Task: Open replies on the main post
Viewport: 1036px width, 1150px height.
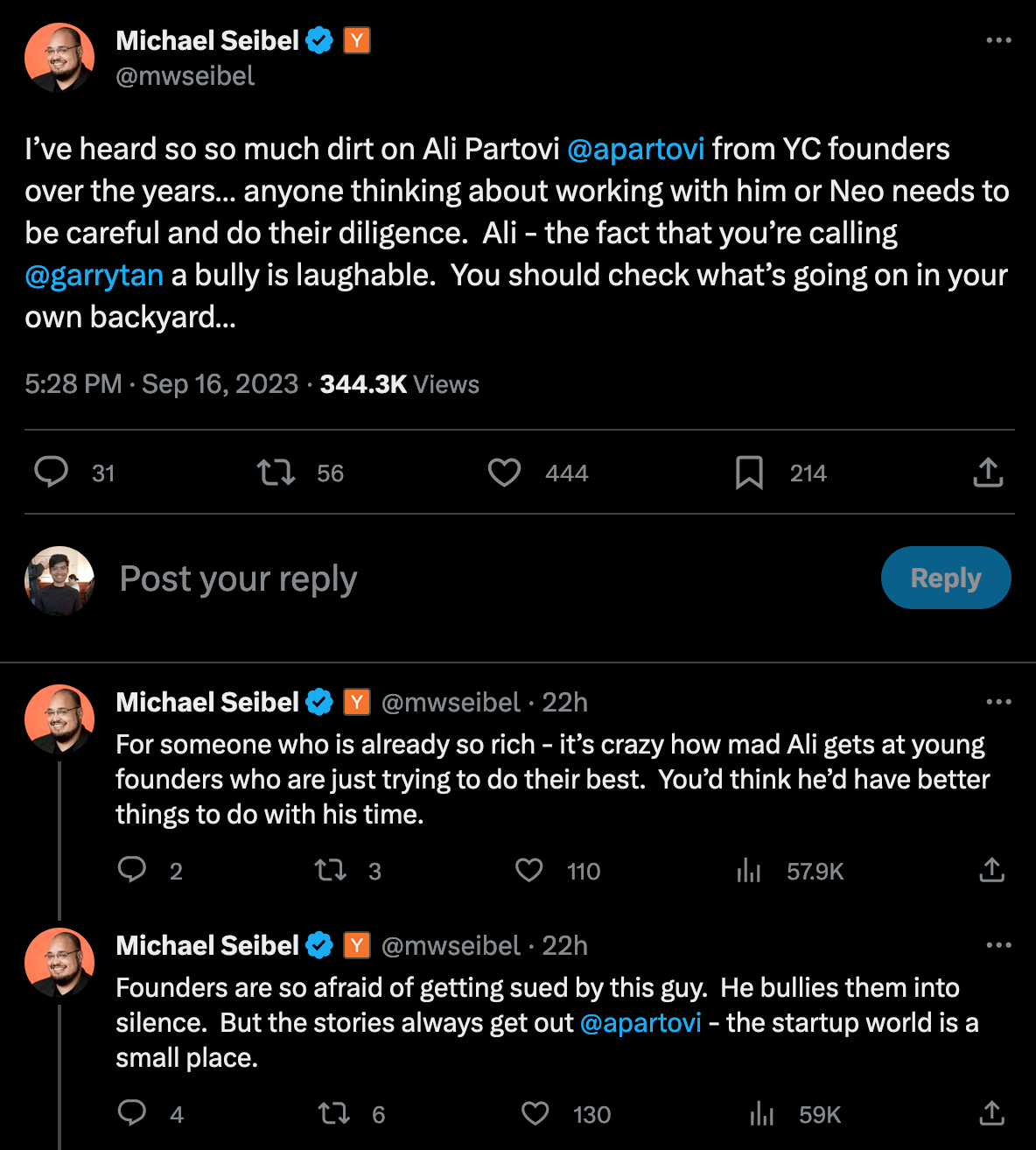Action: tap(52, 473)
